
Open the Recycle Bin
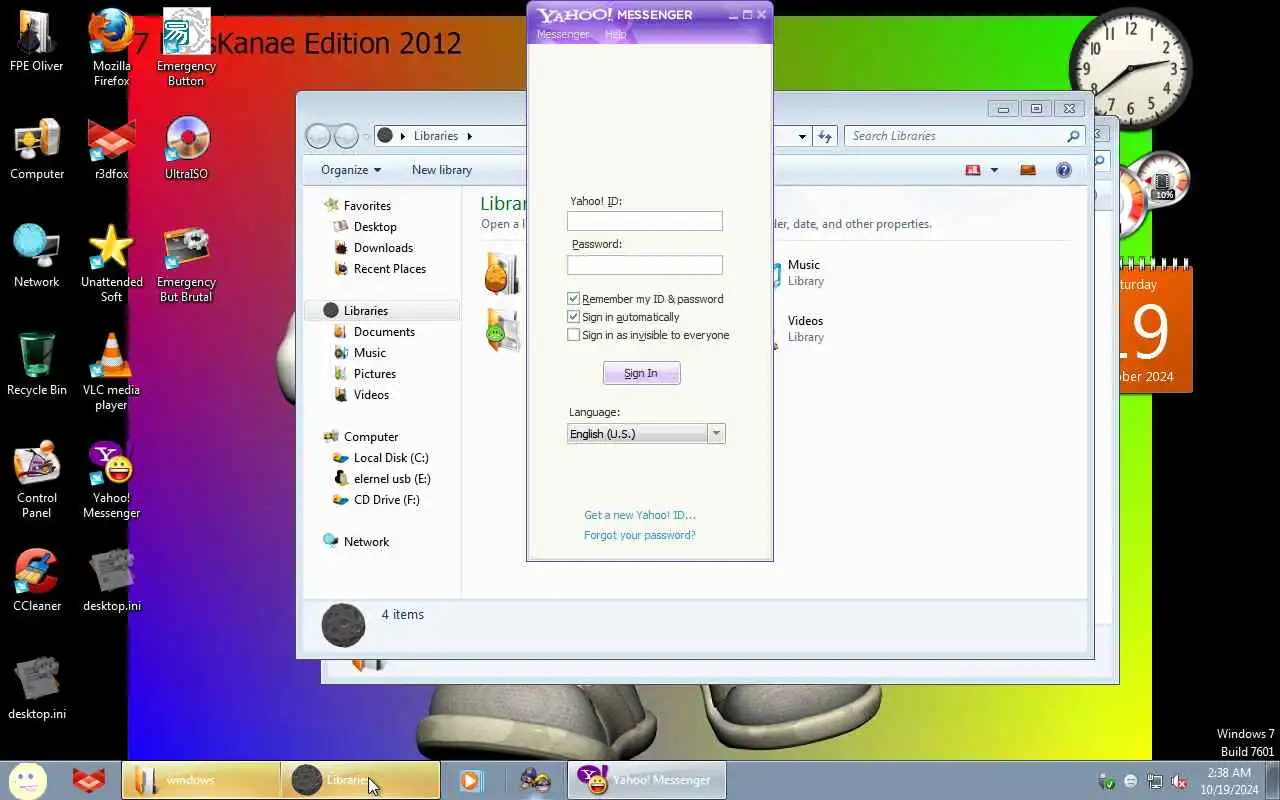tap(37, 366)
